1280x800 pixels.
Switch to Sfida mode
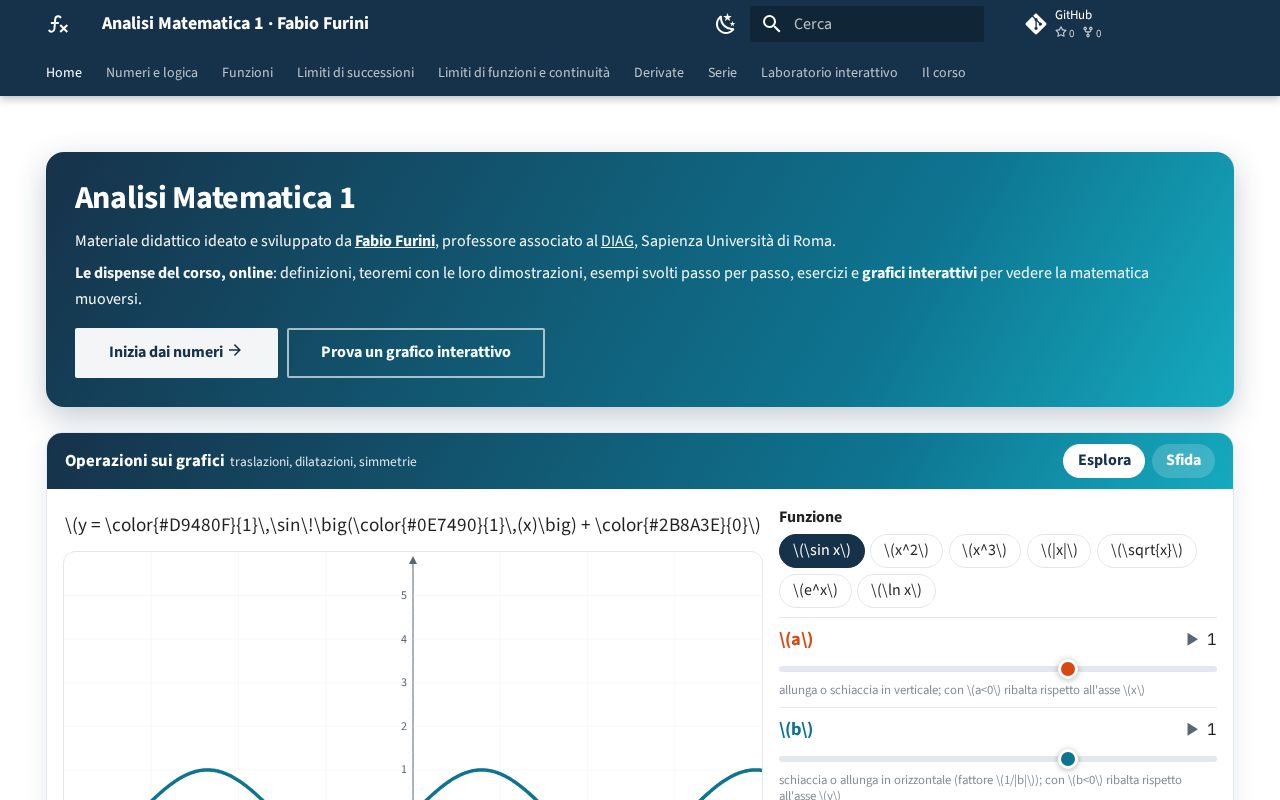[1183, 461]
